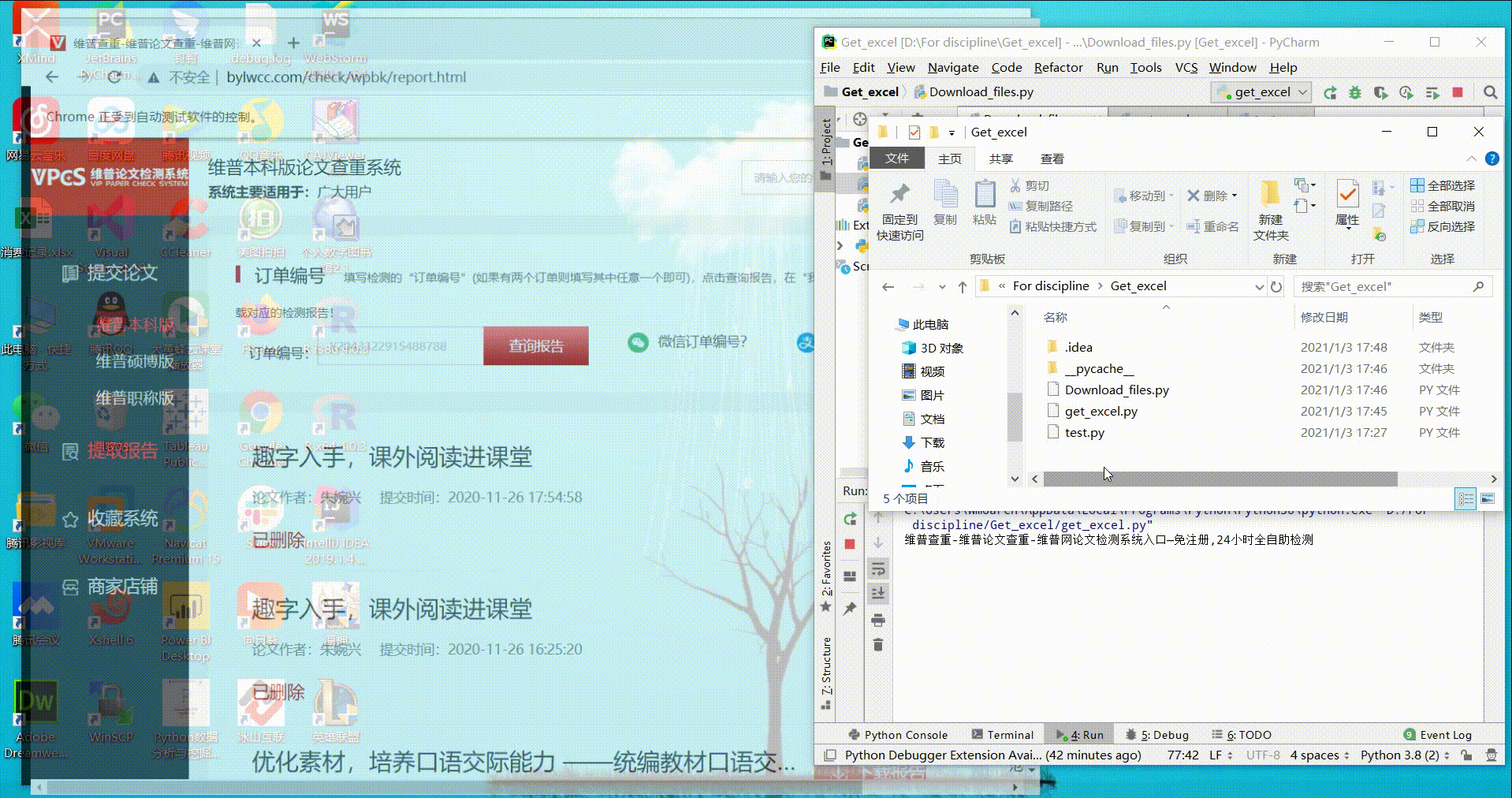Open Python Console tool window

click(898, 735)
